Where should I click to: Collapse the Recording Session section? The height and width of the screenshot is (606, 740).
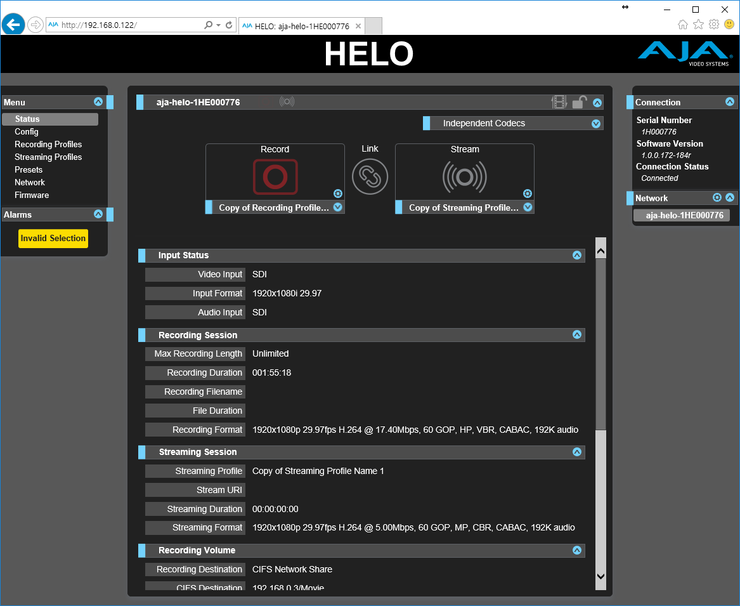click(x=577, y=334)
